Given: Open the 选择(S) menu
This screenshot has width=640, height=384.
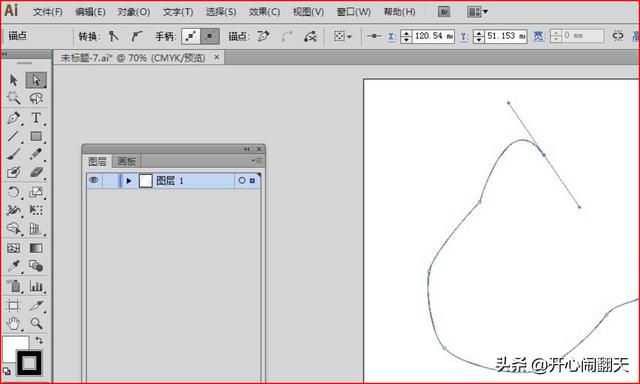Looking at the screenshot, I should pyautogui.click(x=221, y=12).
